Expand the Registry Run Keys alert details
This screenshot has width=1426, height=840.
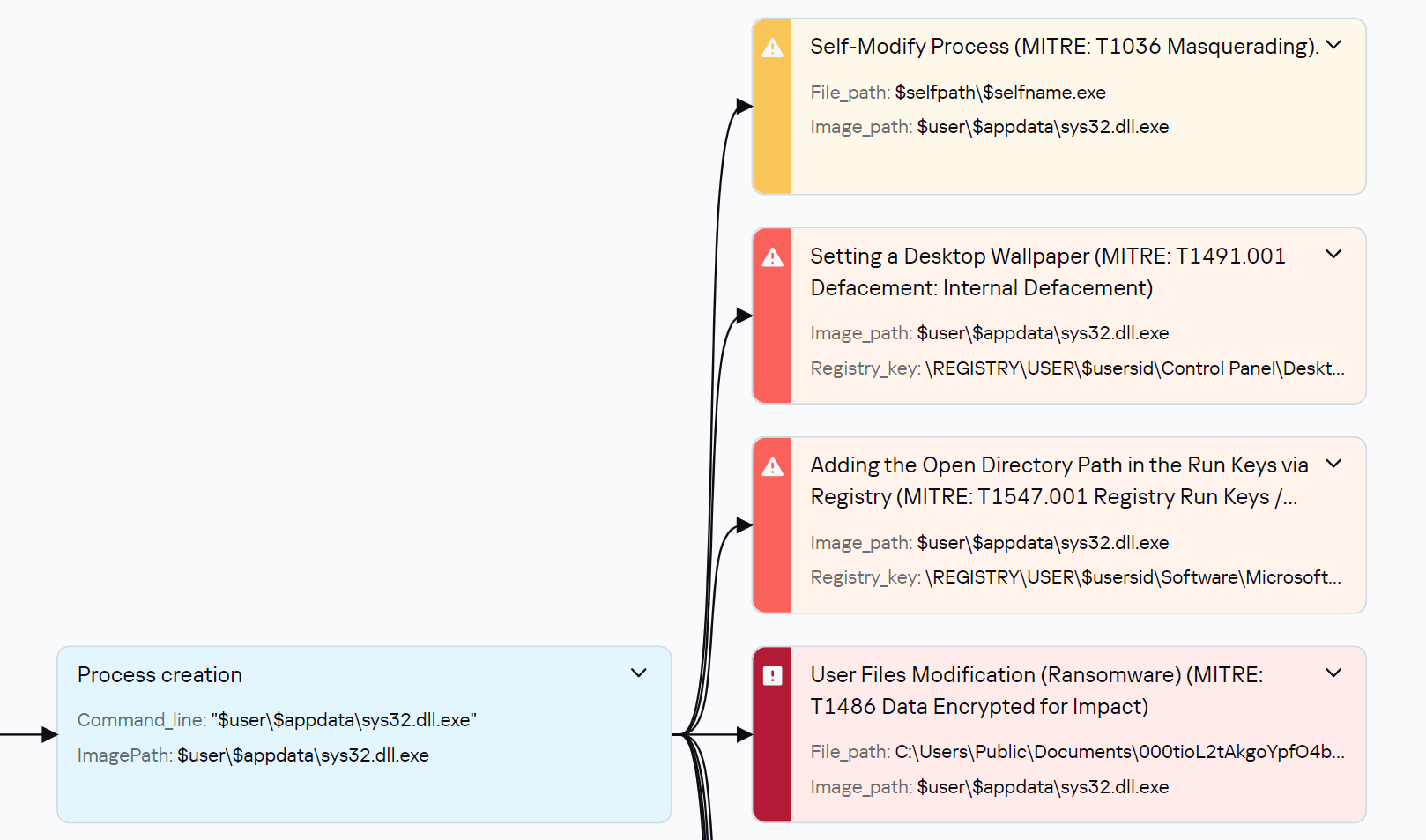(1333, 463)
